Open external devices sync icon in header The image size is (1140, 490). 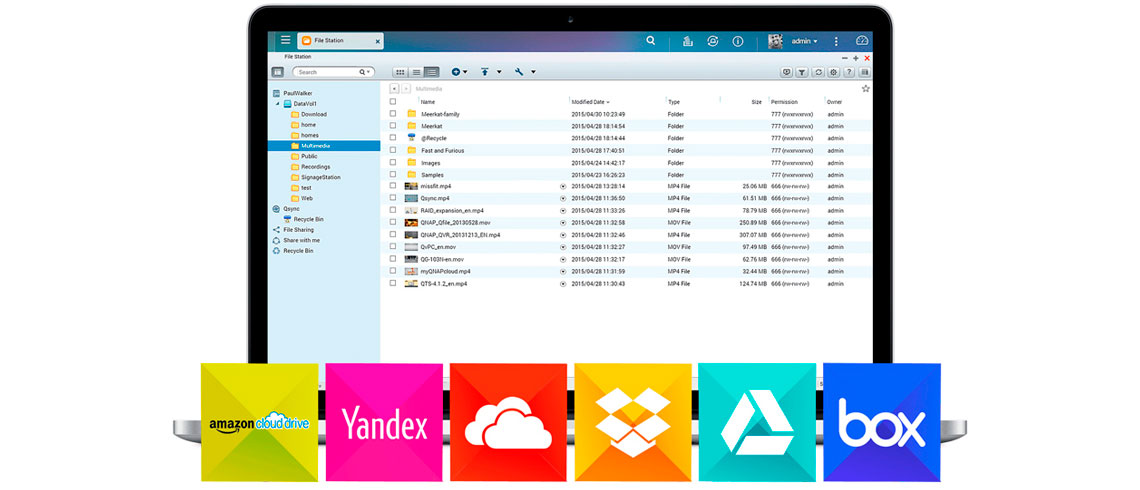click(712, 41)
